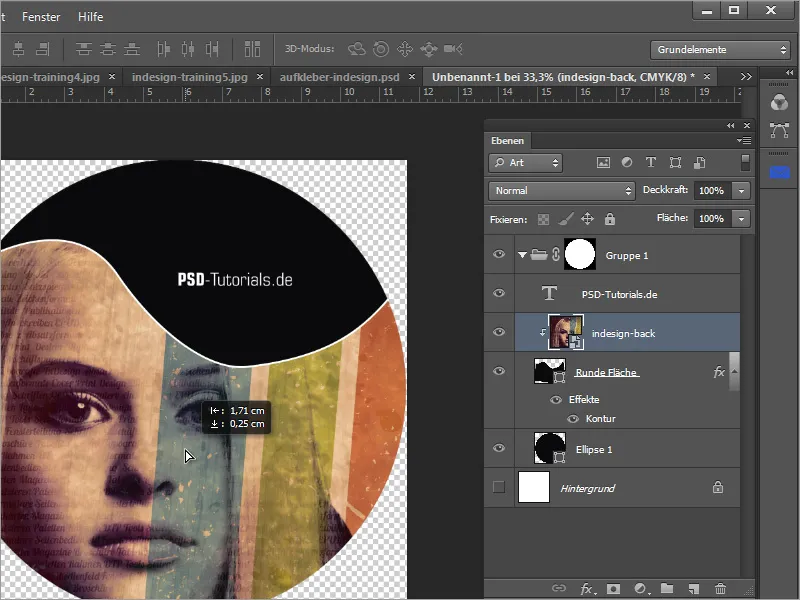Close the aufkleber-indesign.psd tab
This screenshot has width=800, height=600.
[412, 77]
